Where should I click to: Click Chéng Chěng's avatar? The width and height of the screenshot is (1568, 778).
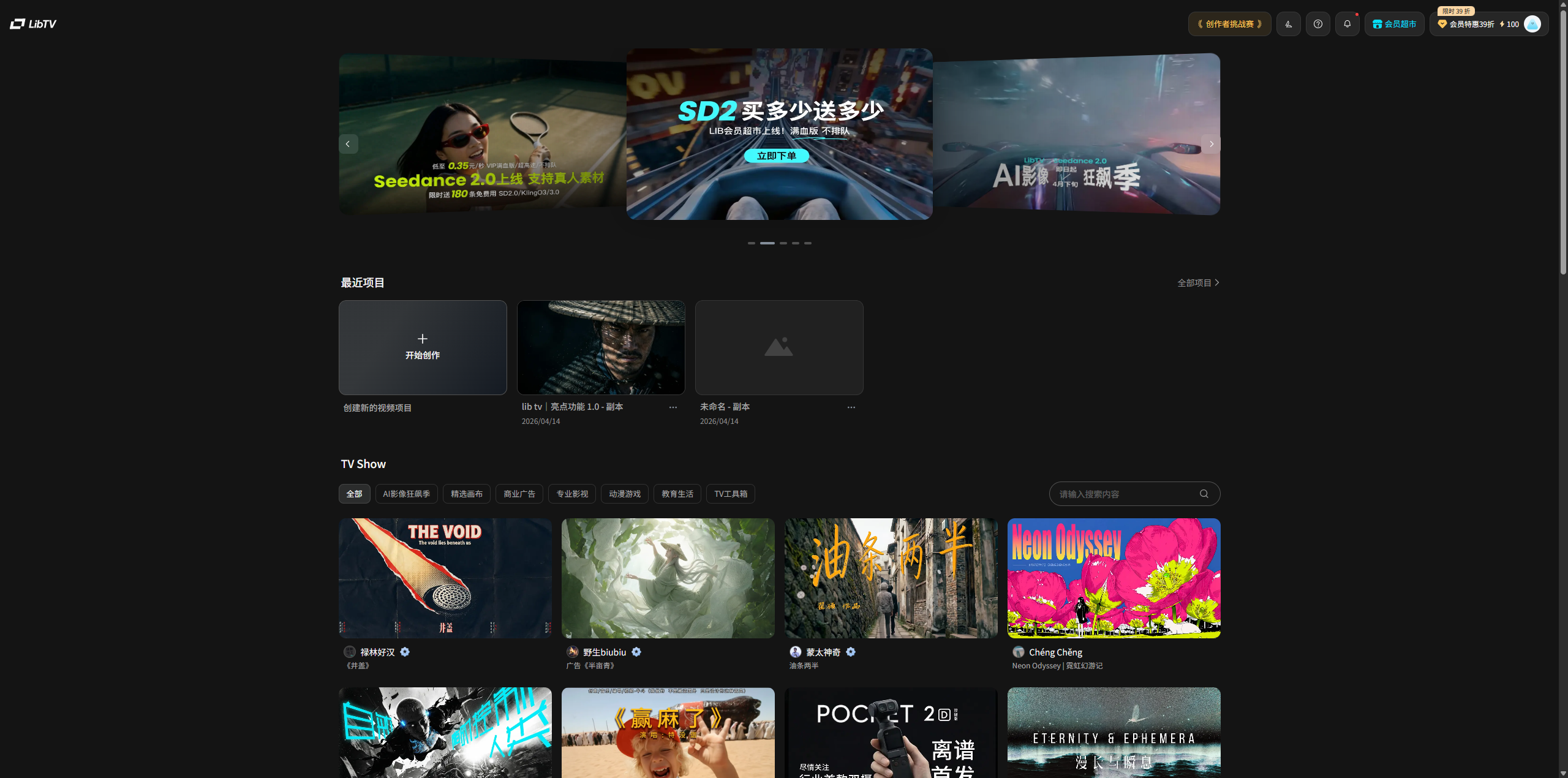(x=1019, y=652)
